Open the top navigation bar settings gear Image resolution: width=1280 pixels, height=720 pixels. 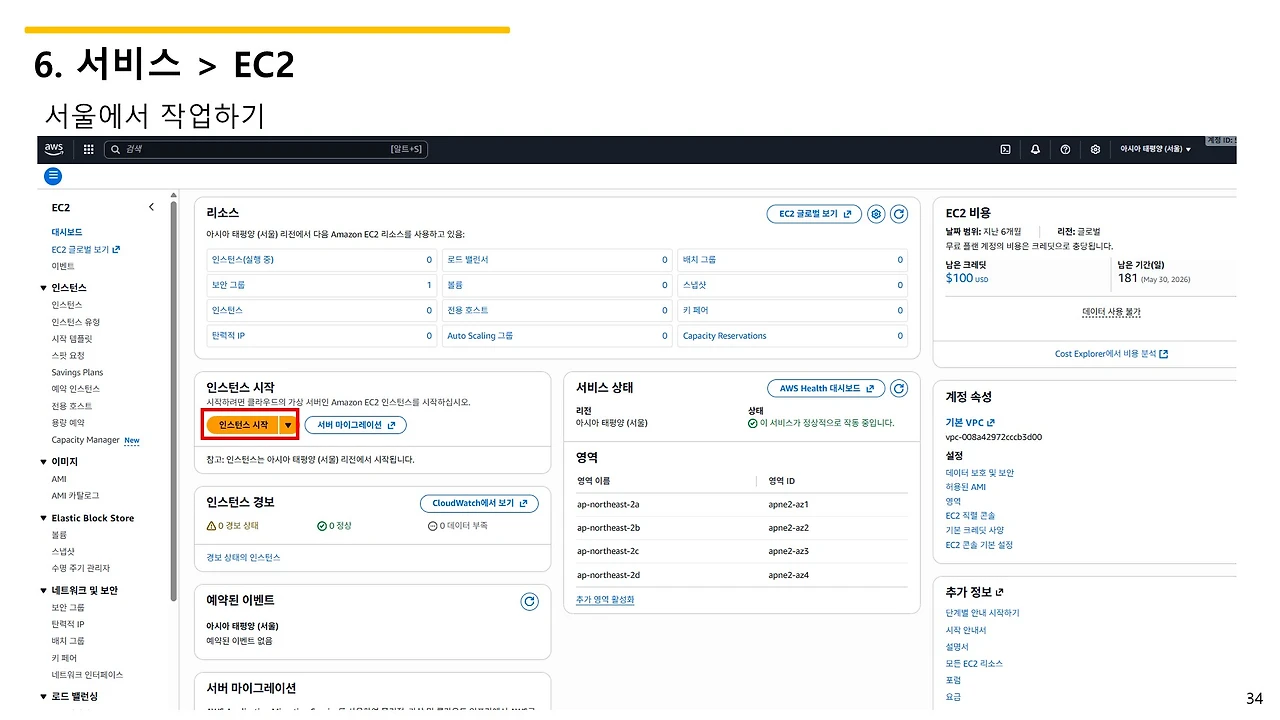tap(1095, 149)
